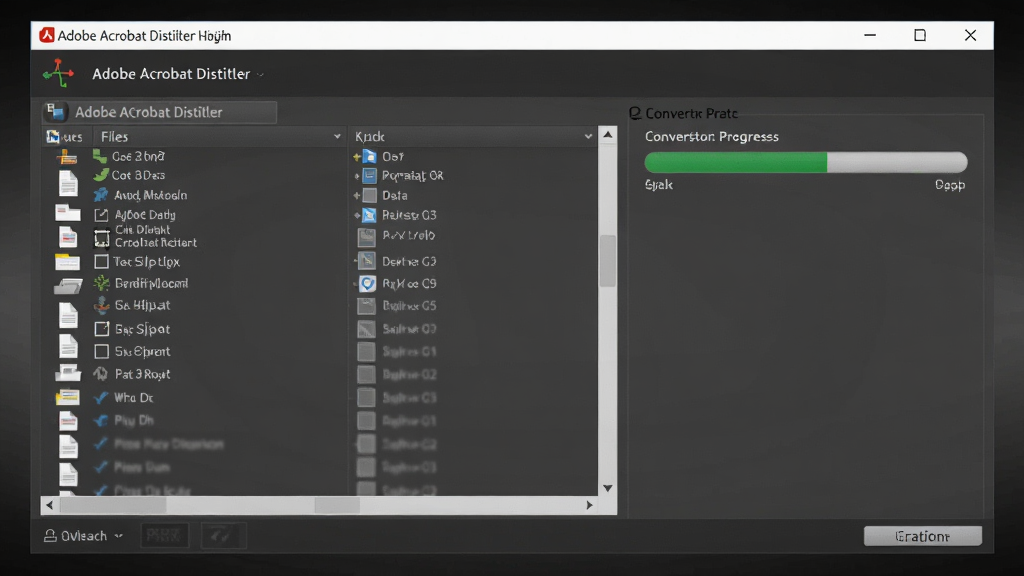Viewport: 1024px width, 576px height.
Task: Click the yellow card icon beside 'Wha Dt'
Action: click(x=67, y=397)
